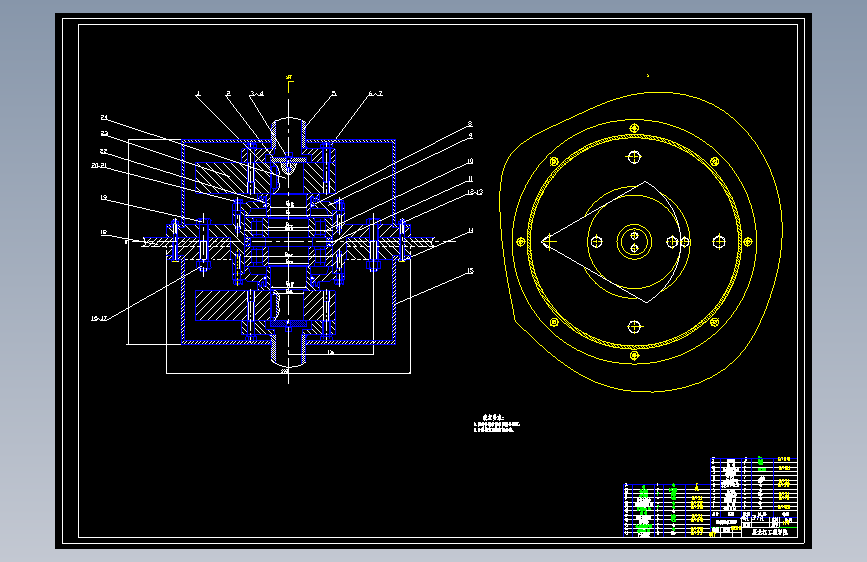Select part callout number 14
The image size is (867, 562).
(470, 231)
